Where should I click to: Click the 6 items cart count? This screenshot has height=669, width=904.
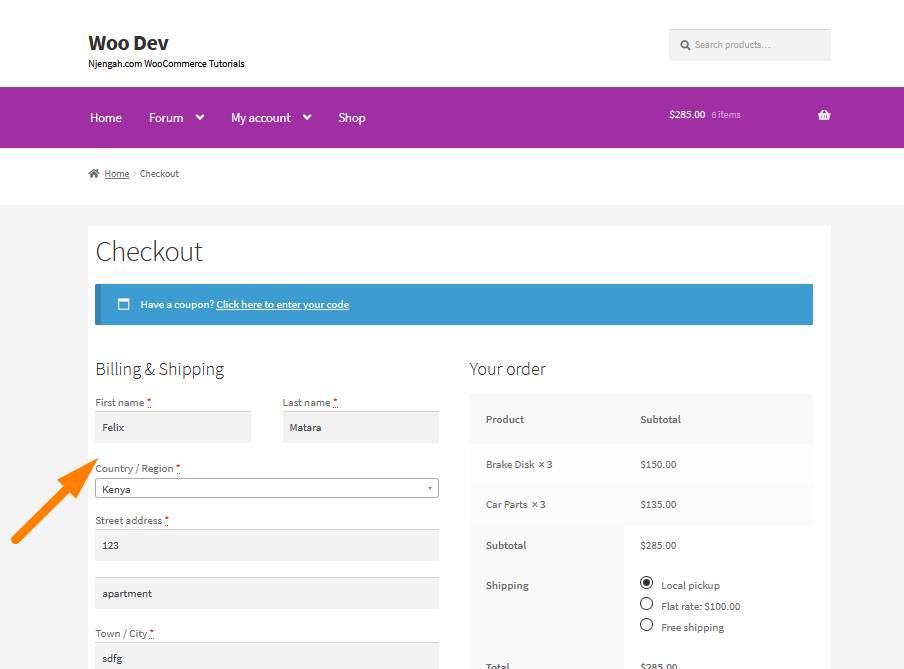click(x=726, y=115)
